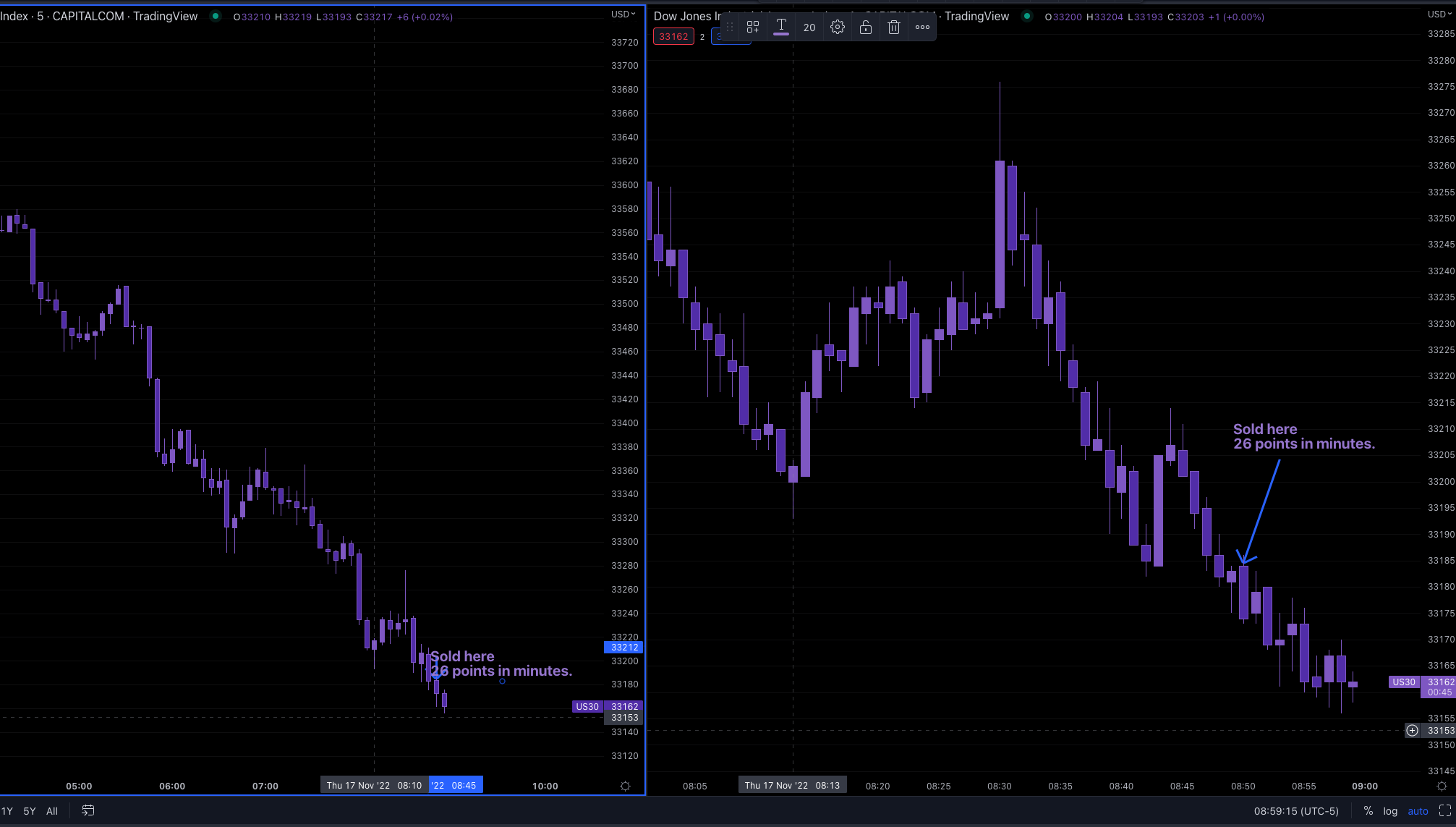This screenshot has height=827, width=1456.
Task: Enable log scale in the bottom status bar
Action: click(x=1390, y=811)
